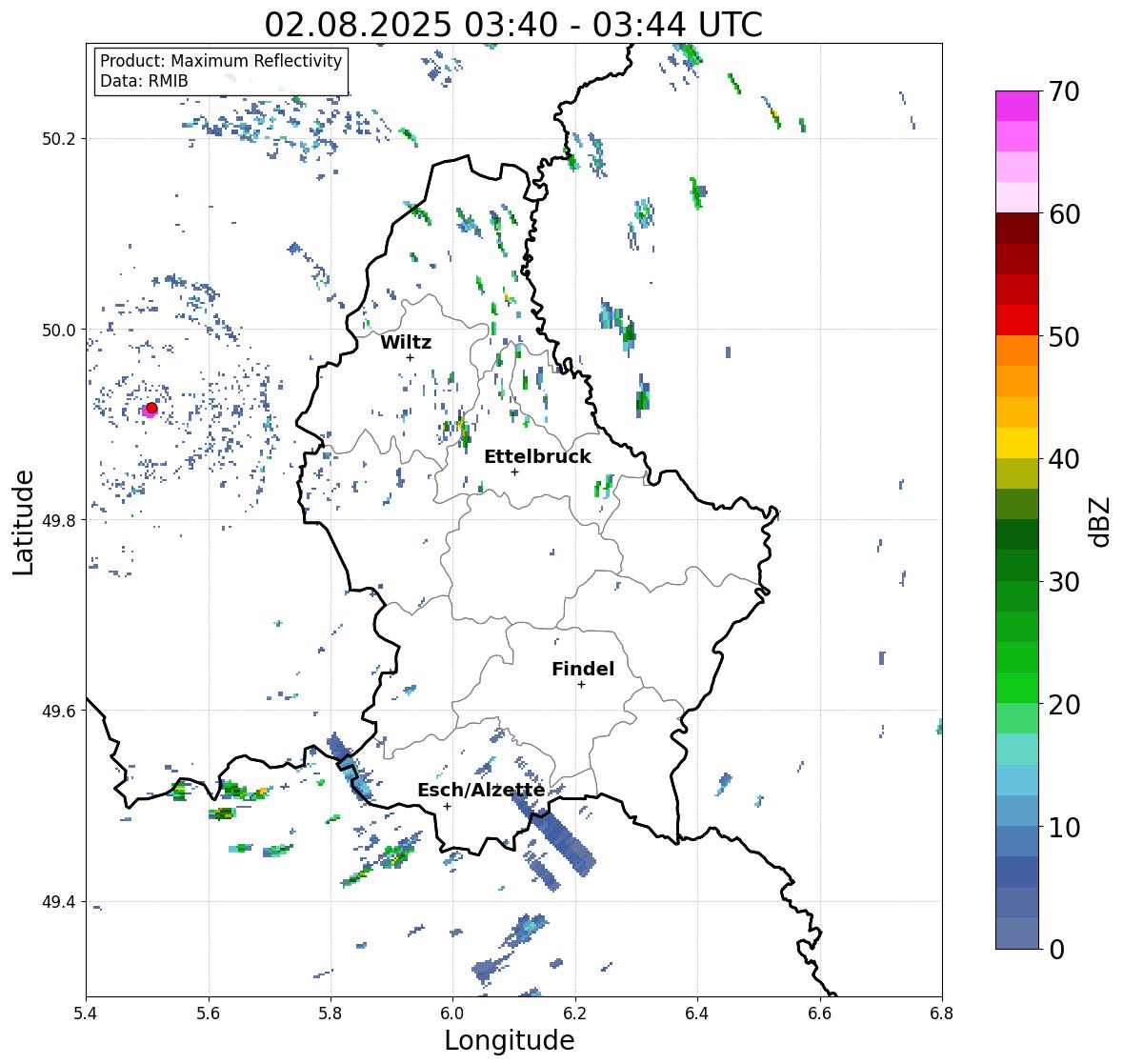Click the plus marker below Ettelbruck
This screenshot has height=1064, width=1123.
[x=514, y=472]
